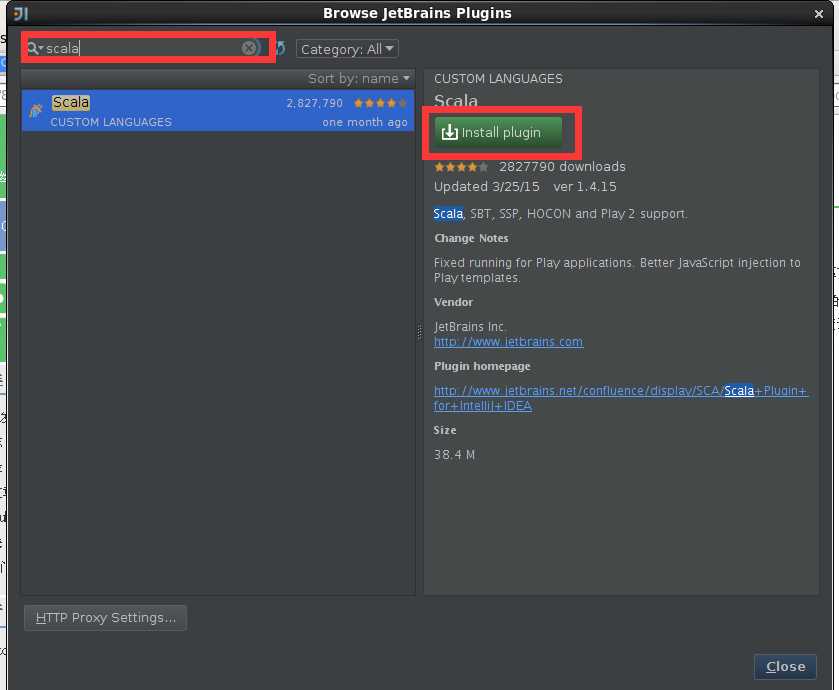
Task: Open the Category: All dropdown
Action: click(347, 49)
